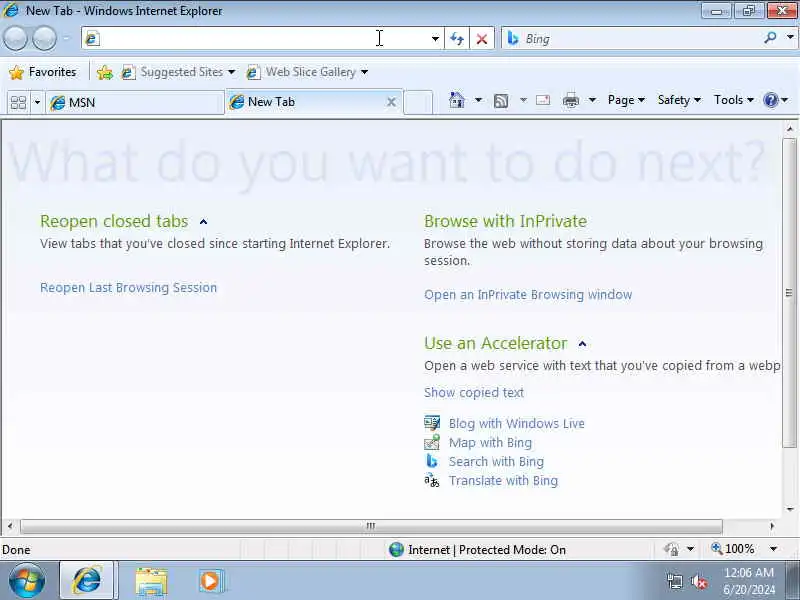Click the scroll right arrow button
800x600 pixels.
point(772,526)
